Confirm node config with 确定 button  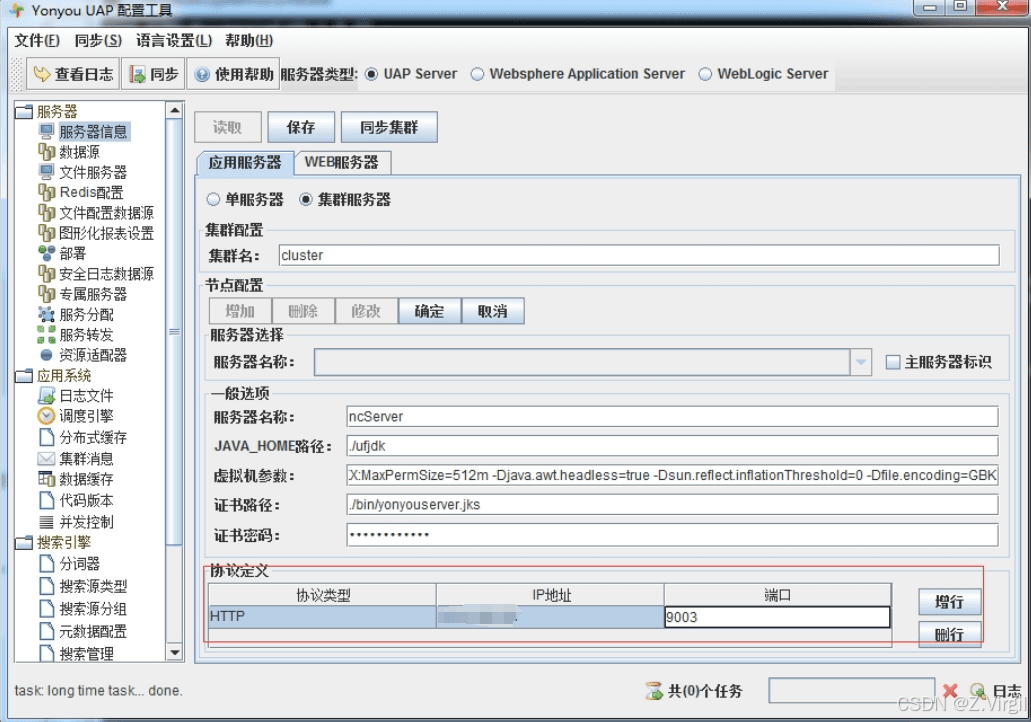tap(429, 311)
